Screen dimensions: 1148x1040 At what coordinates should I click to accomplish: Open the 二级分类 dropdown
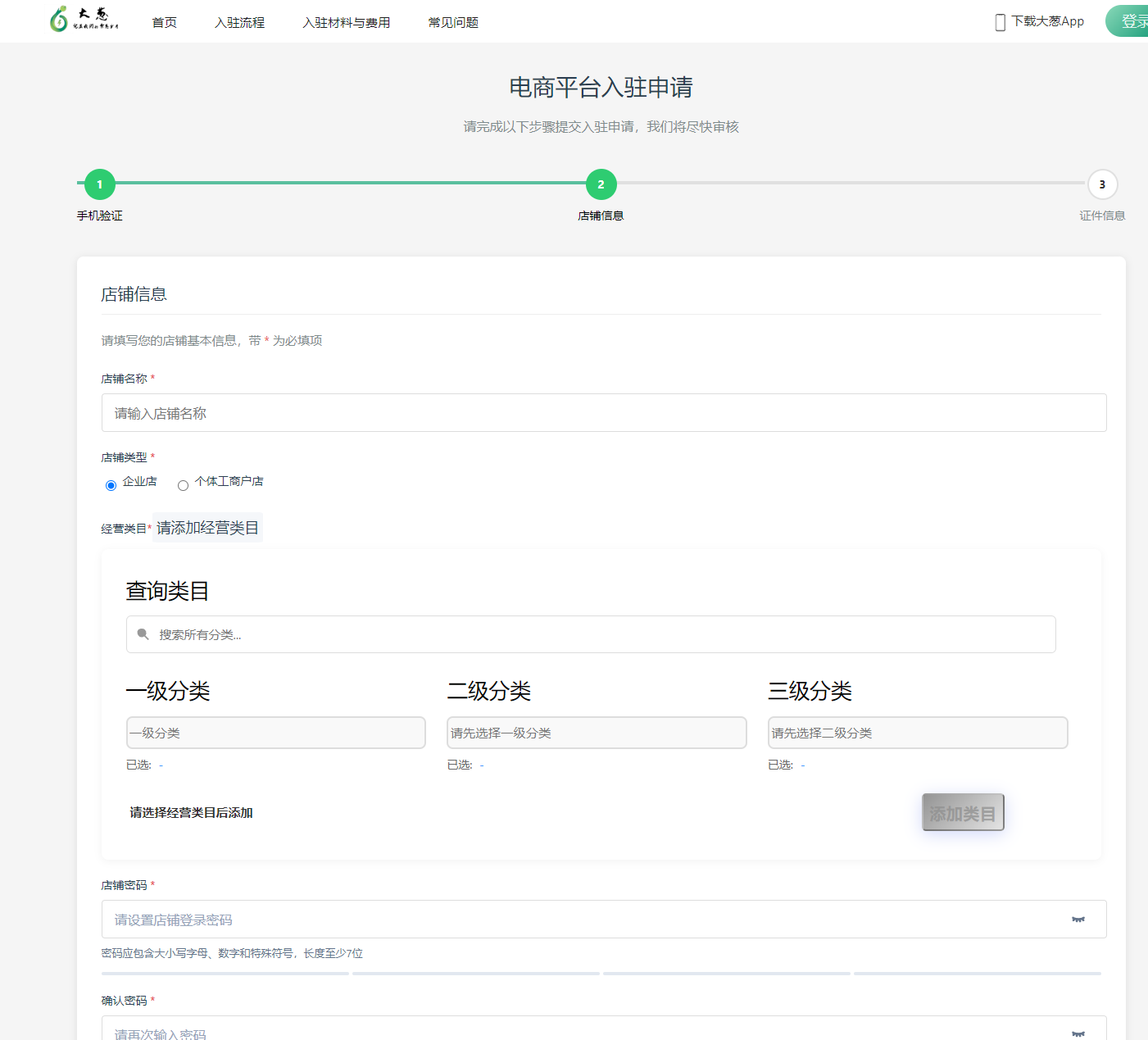597,733
